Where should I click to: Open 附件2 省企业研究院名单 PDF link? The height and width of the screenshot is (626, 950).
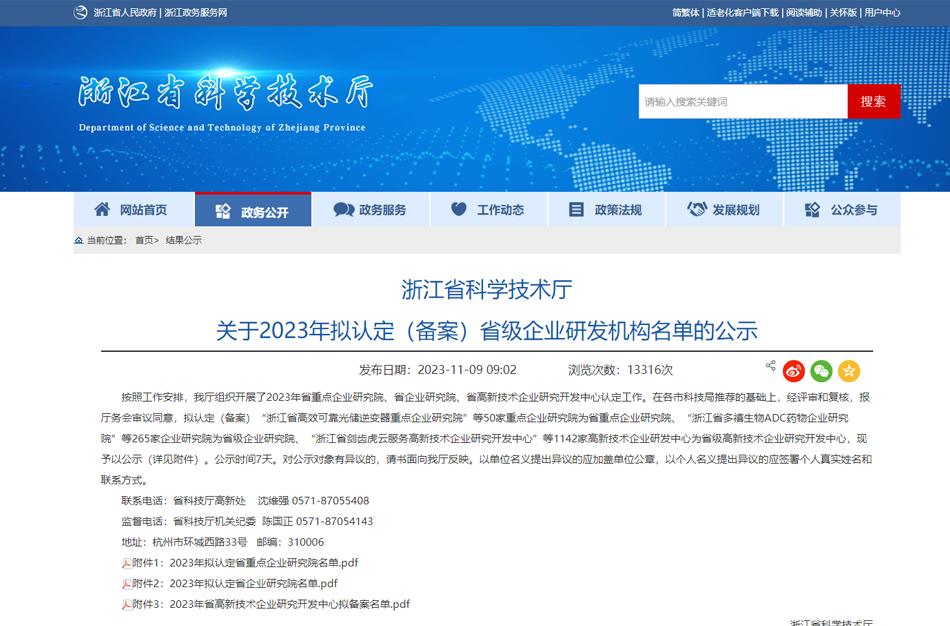253,584
